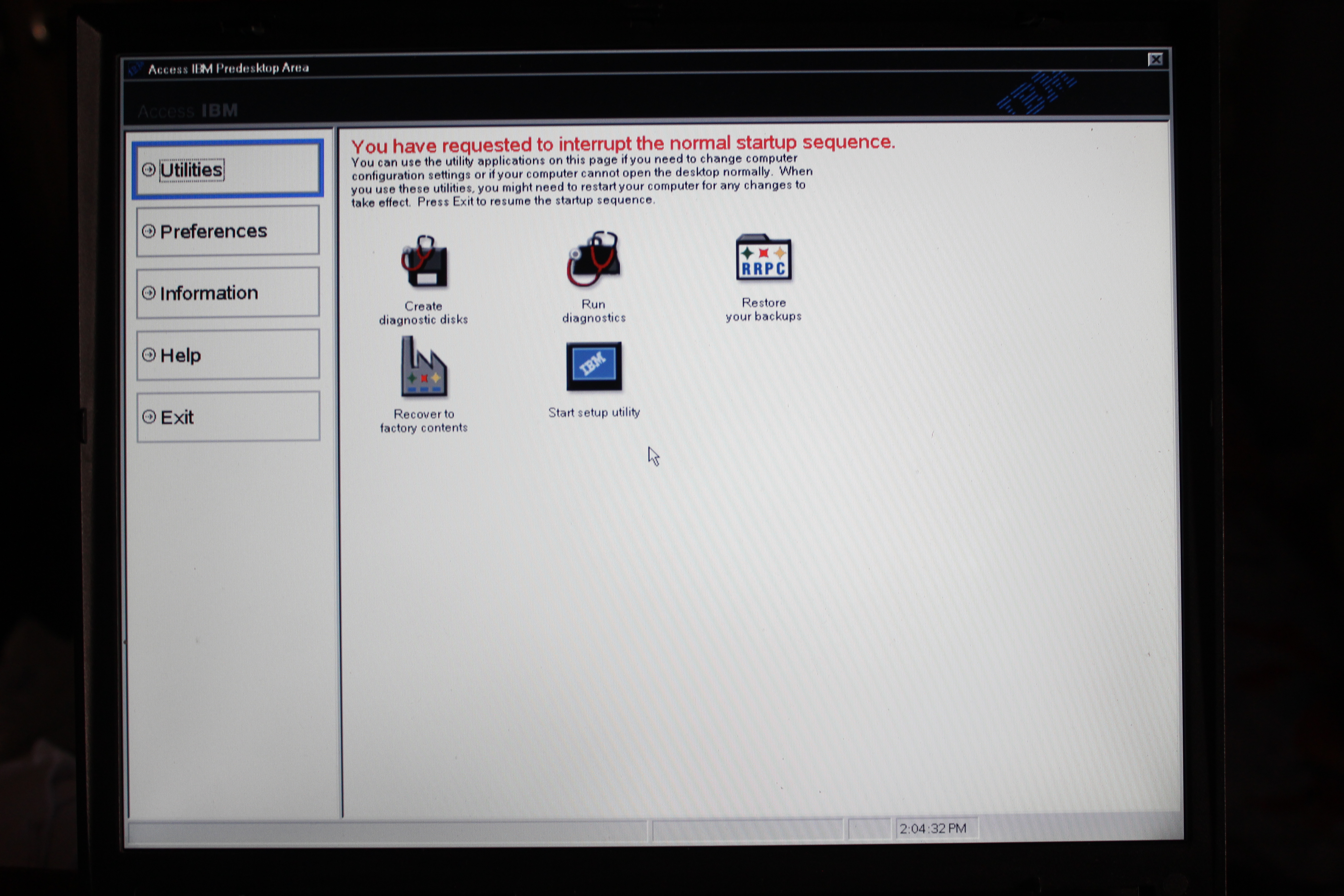Open the RRPC Restore your backups icon
This screenshot has height=896, width=1344.
764,258
